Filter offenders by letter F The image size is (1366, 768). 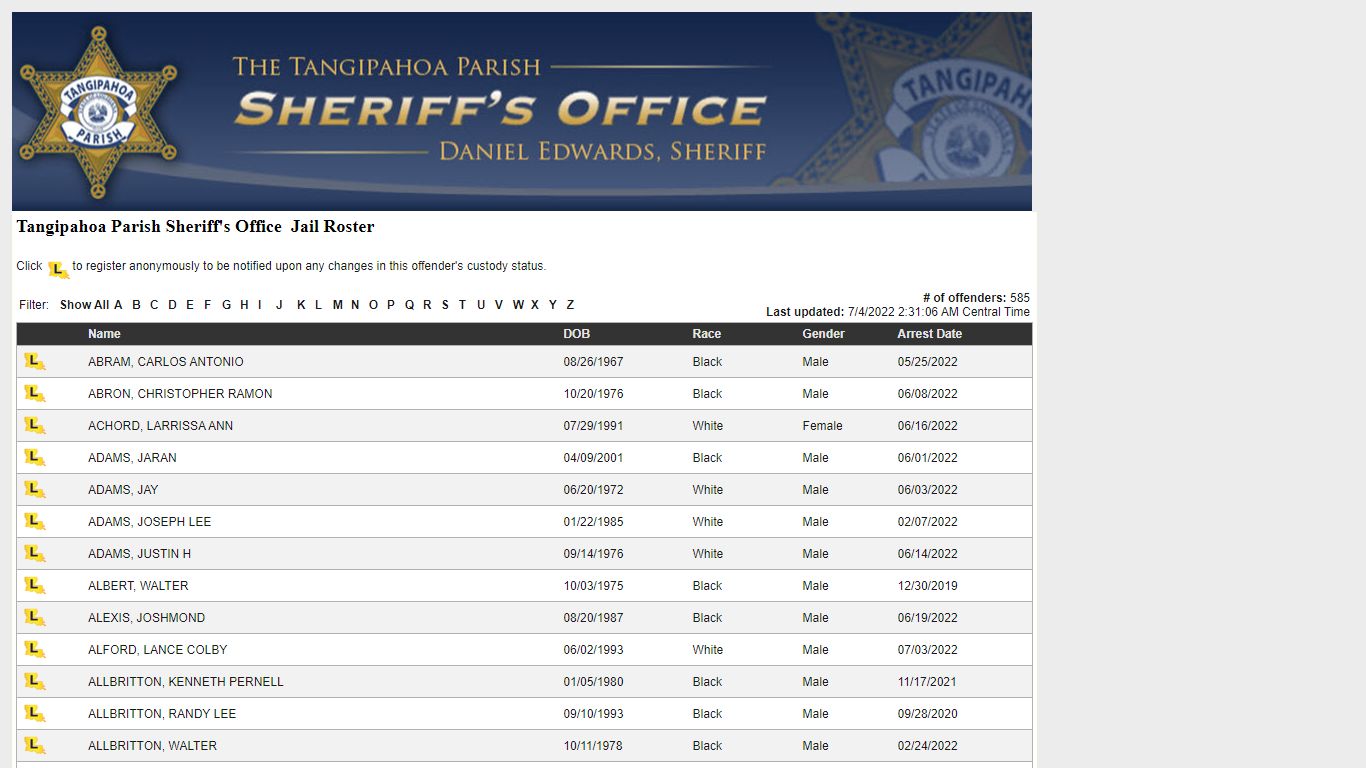tap(208, 305)
